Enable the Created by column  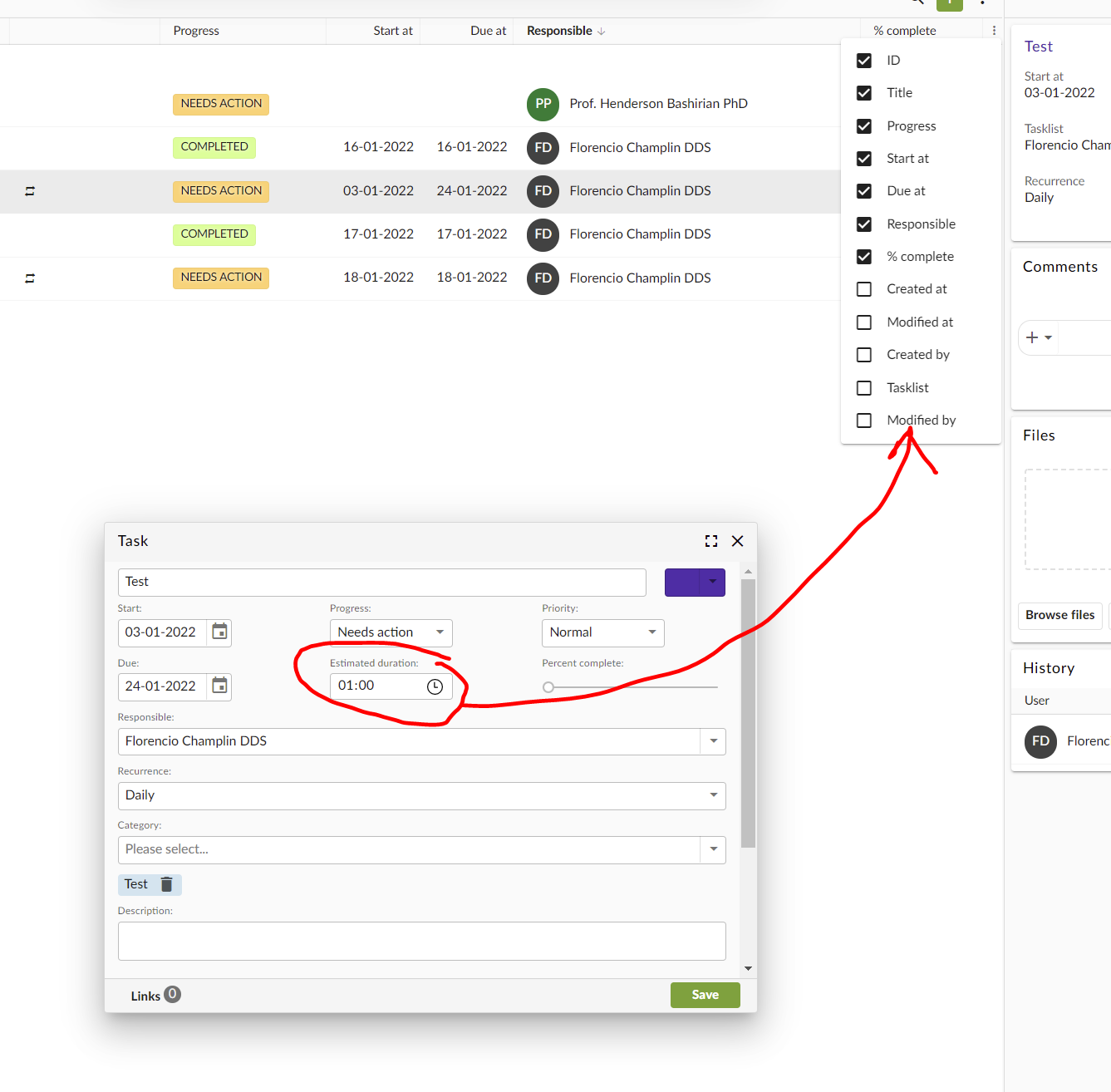click(x=863, y=354)
